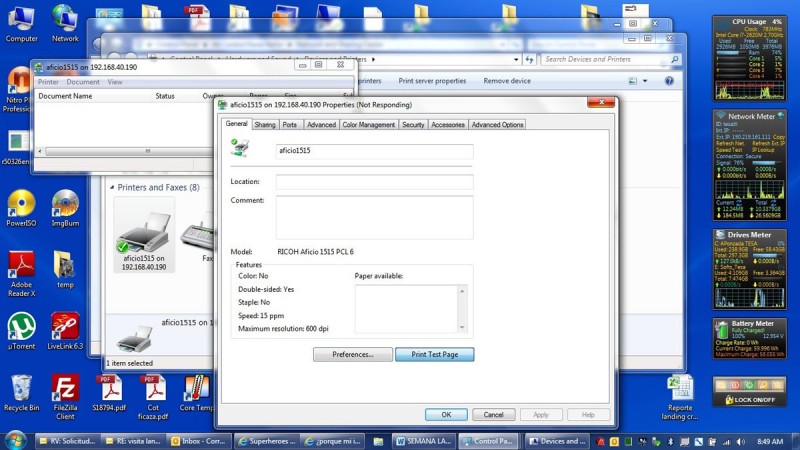Click the Preferences... button
Screen dimensions: 800x450
click(353, 354)
